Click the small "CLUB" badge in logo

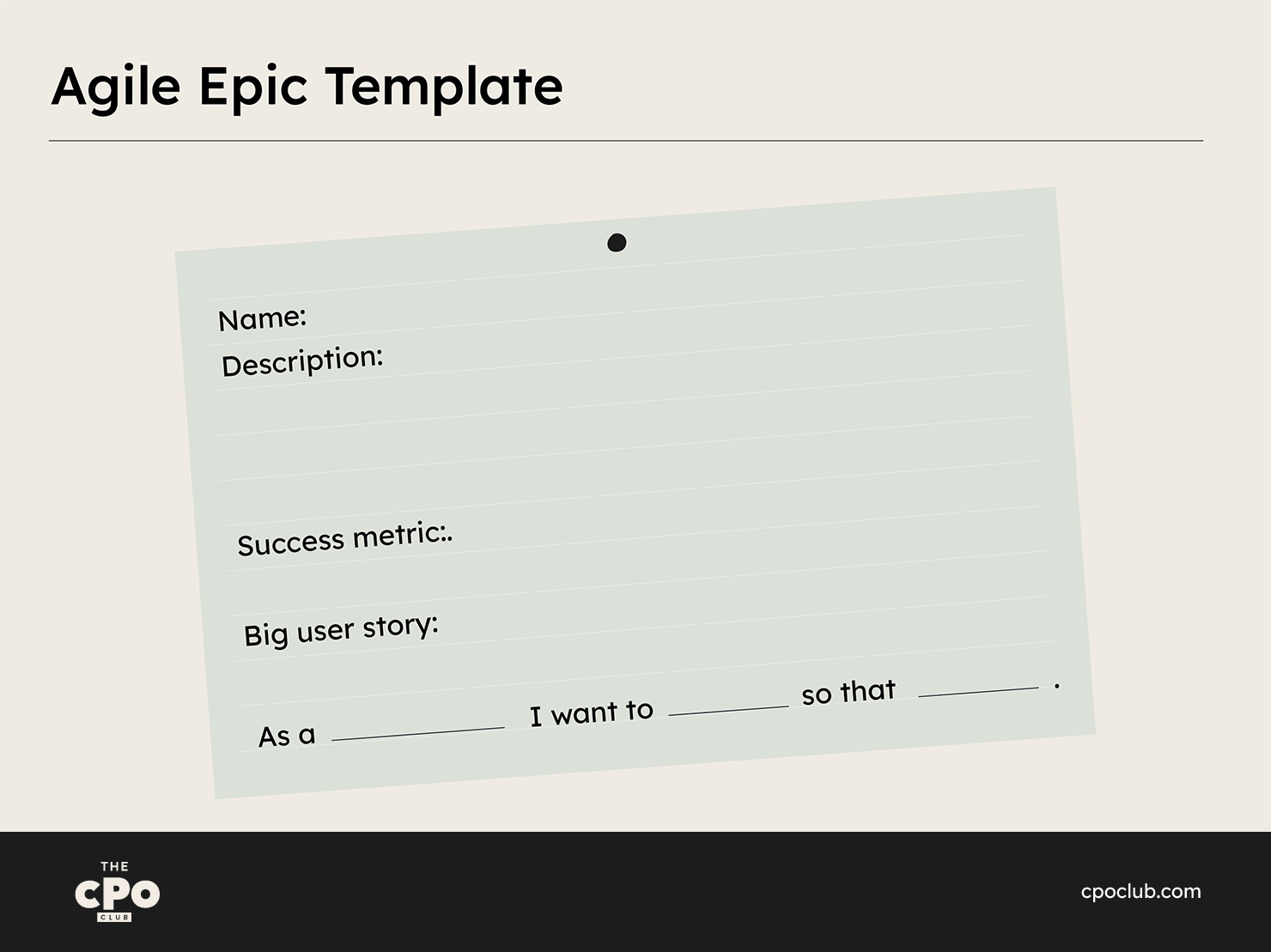point(115,918)
